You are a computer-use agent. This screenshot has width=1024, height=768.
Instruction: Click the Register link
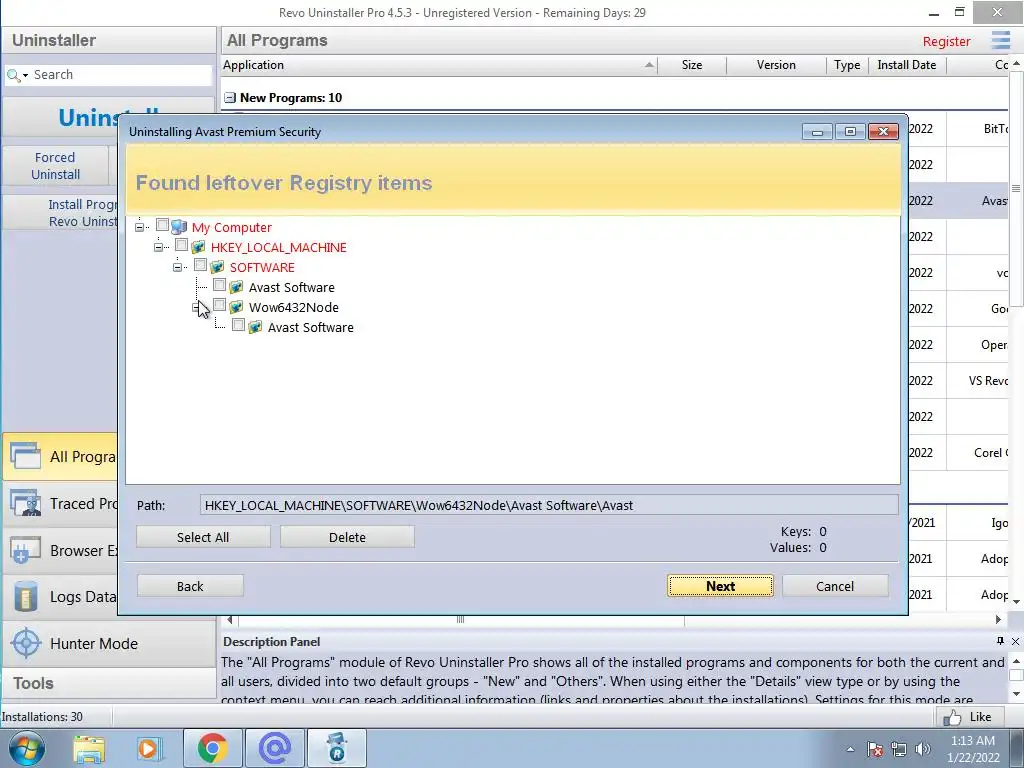946,41
